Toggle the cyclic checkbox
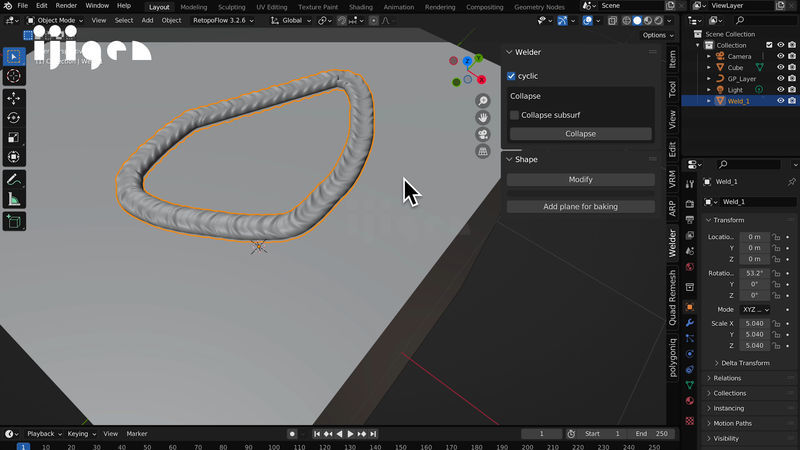Viewport: 800px width, 450px height. (x=511, y=76)
